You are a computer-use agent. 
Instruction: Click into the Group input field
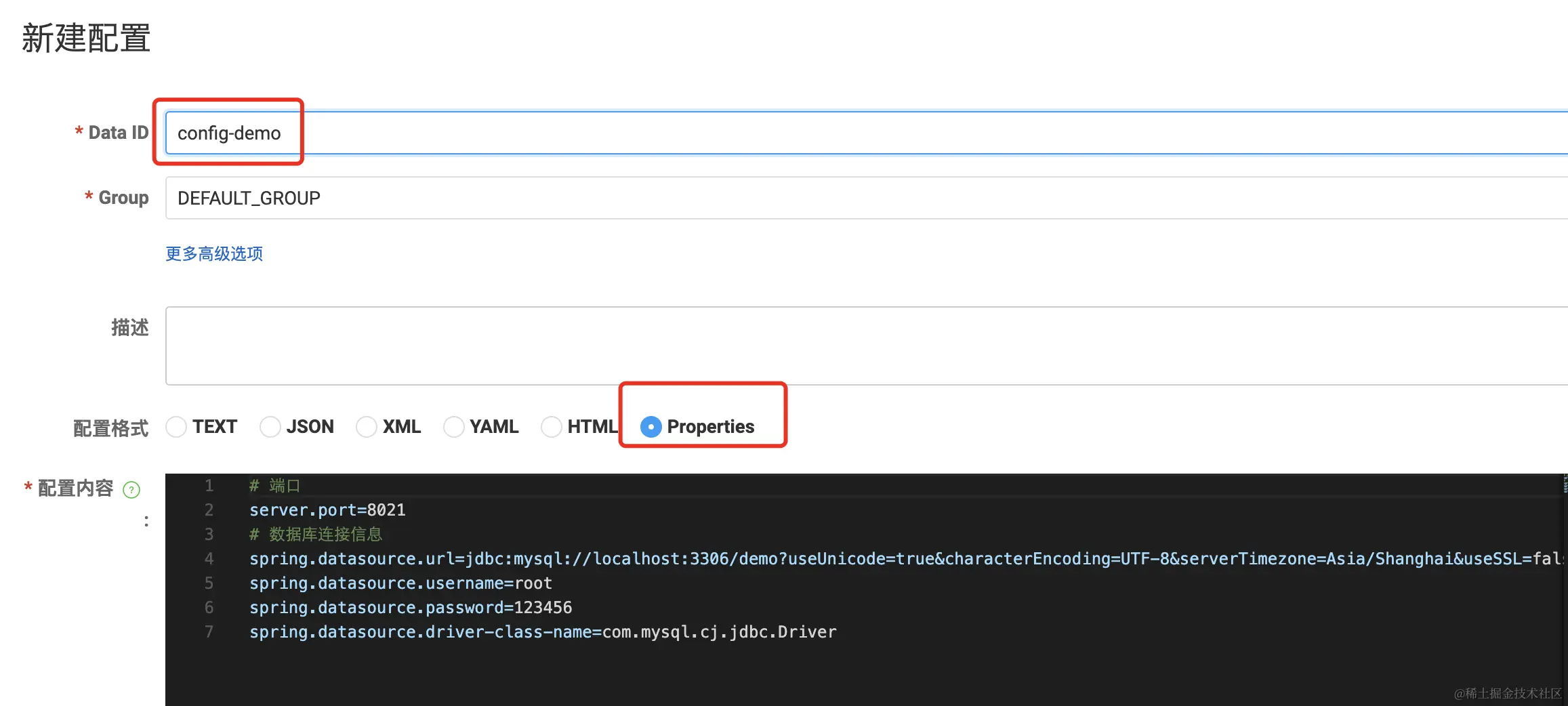867,198
